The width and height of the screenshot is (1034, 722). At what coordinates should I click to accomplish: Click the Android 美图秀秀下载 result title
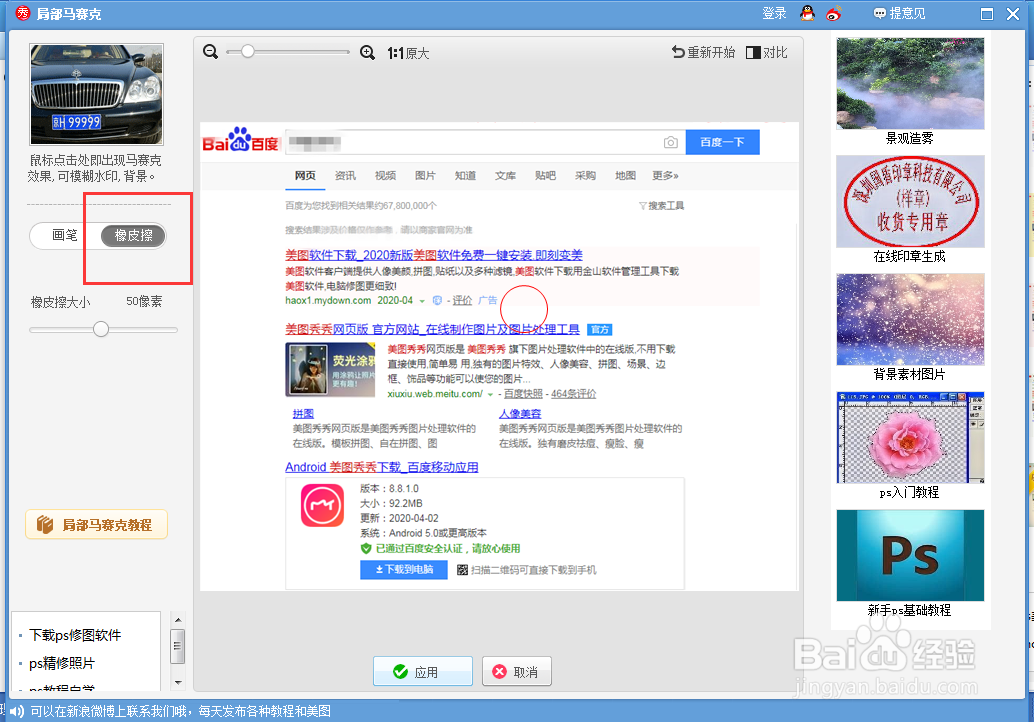[382, 467]
